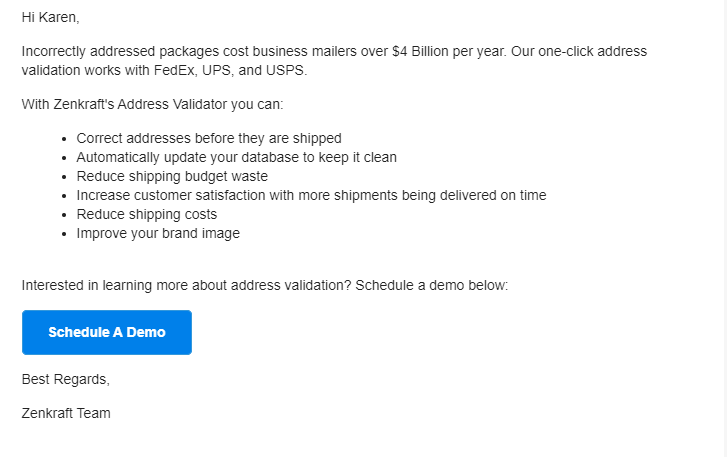
Task: Click the "Best Regards," closing line
Action: point(66,379)
